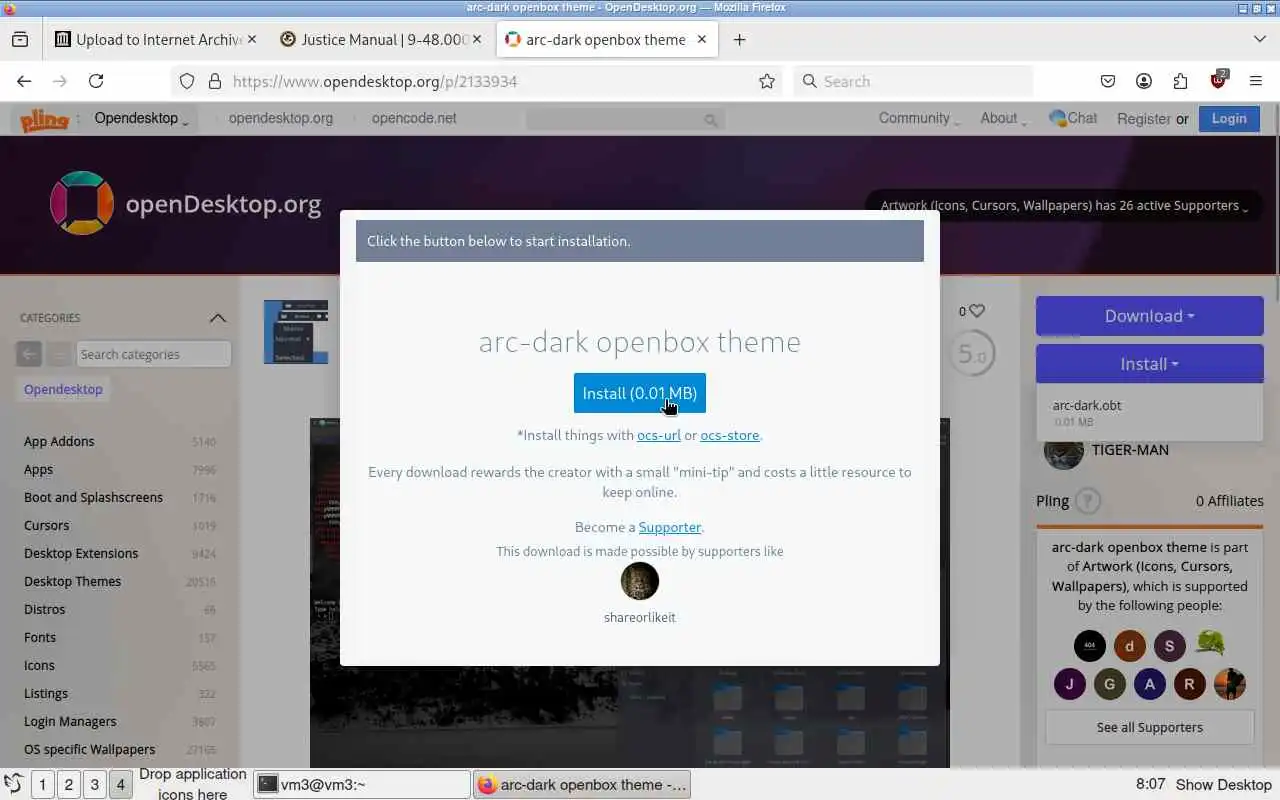Bookmark this page with the star icon
The image size is (1280, 800).
coord(767,81)
